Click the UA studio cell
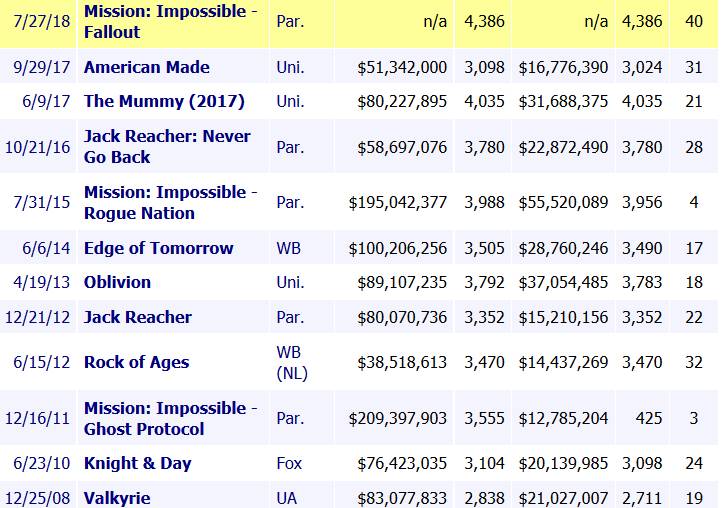The width and height of the screenshot is (726, 508). [286, 497]
